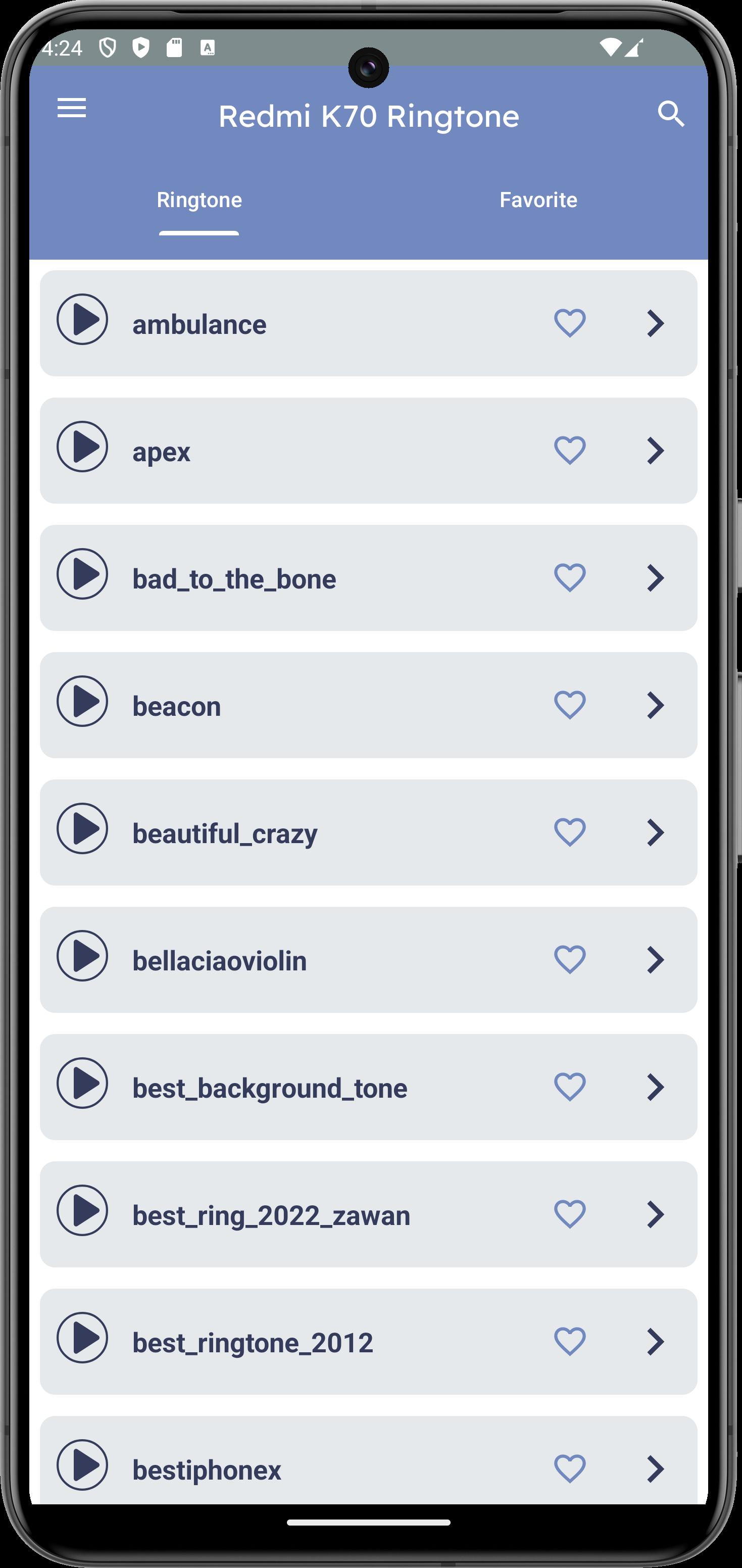Viewport: 742px width, 1568px height.
Task: Open details chevron for apex
Action: click(x=655, y=451)
